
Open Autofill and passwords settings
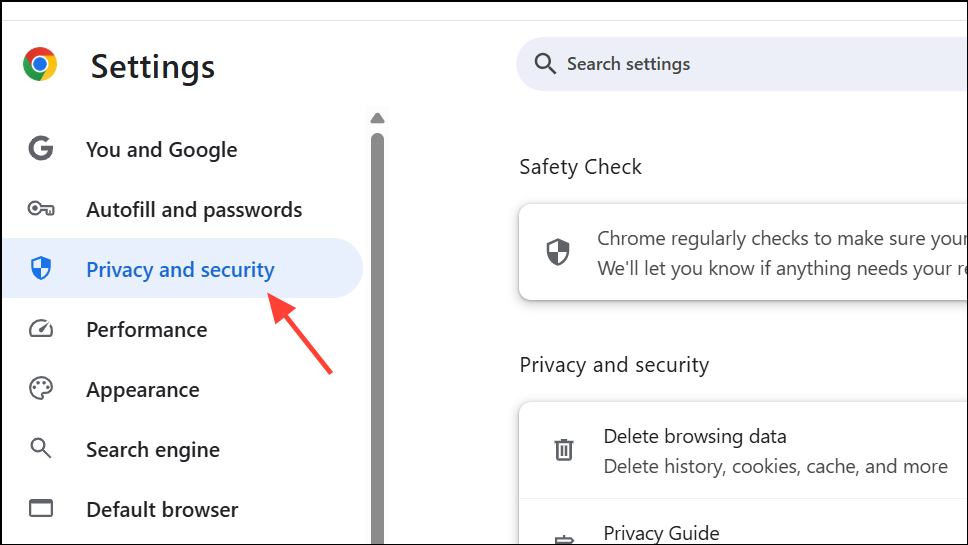194,210
